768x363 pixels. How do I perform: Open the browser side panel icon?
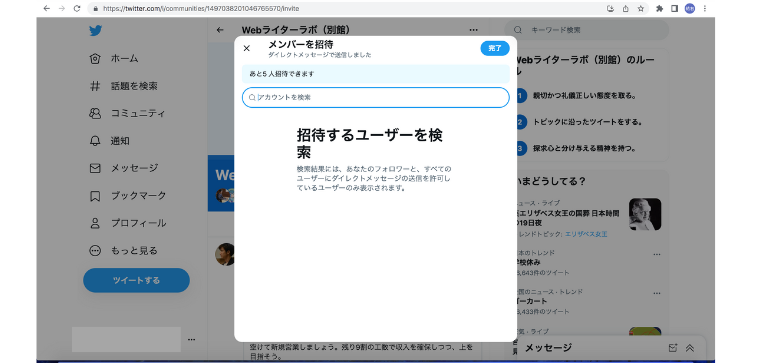(x=674, y=8)
